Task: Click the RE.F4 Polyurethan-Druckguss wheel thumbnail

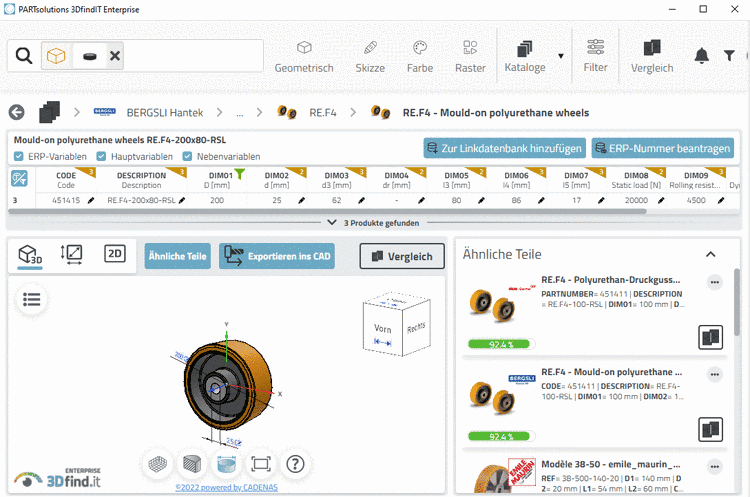Action: click(x=493, y=305)
